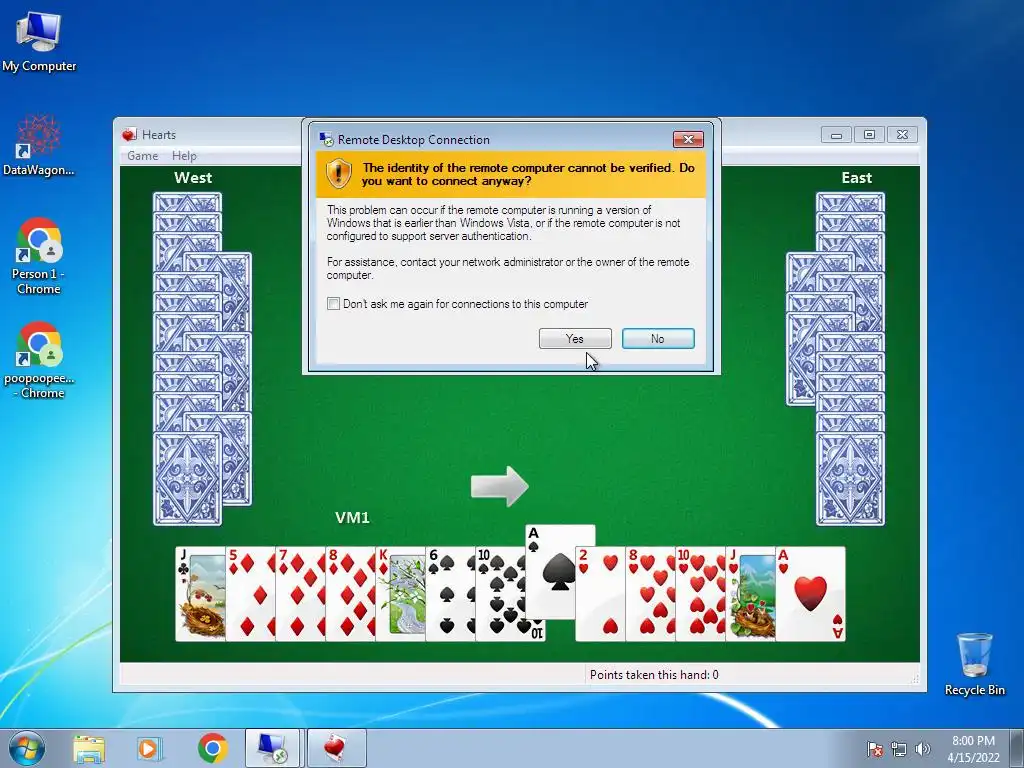Click the VM1 player name label
This screenshot has height=768, width=1024.
point(352,517)
